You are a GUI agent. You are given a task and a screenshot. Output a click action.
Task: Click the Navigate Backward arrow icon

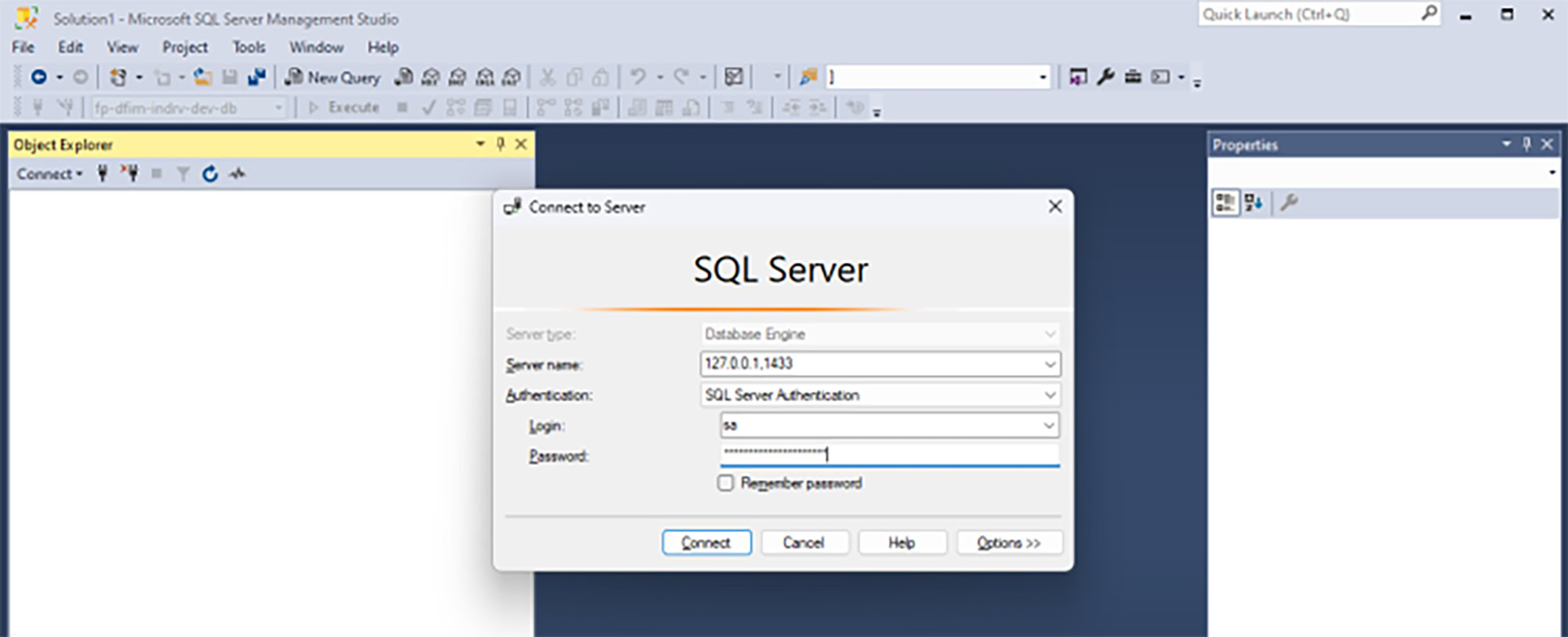[38, 77]
